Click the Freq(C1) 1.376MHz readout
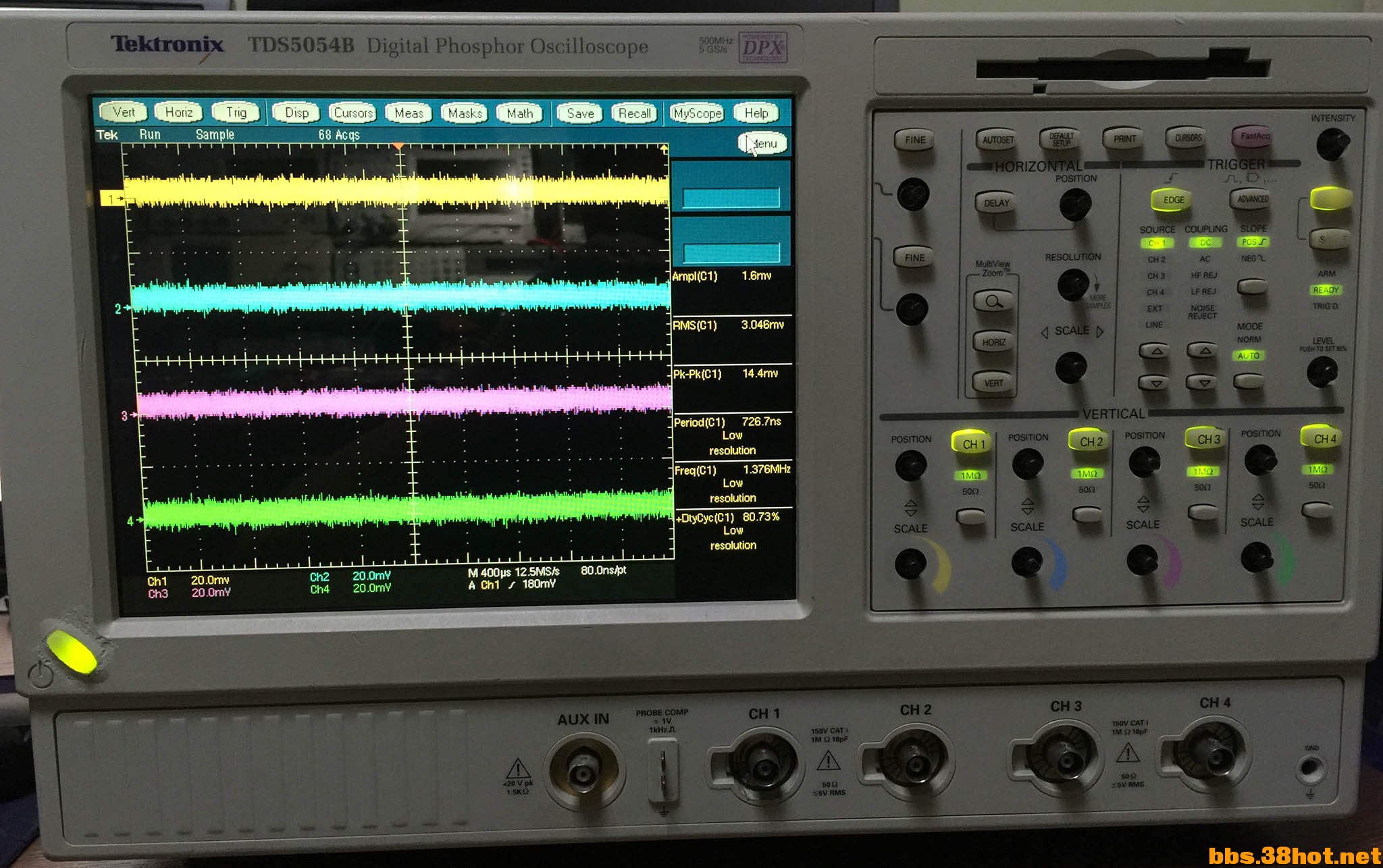This screenshot has height=868, width=1383. (733, 483)
